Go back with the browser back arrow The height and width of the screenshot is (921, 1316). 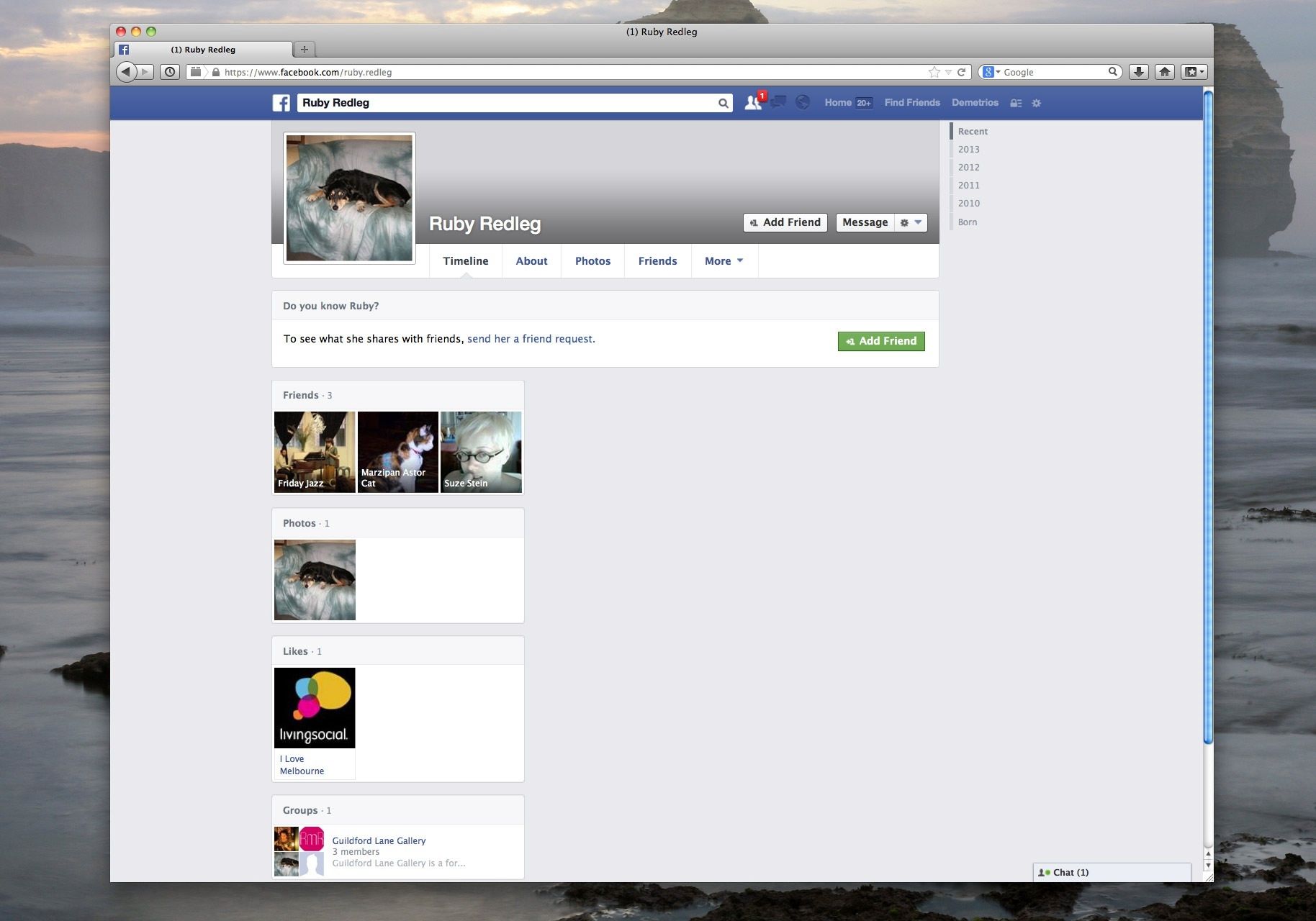[x=126, y=71]
